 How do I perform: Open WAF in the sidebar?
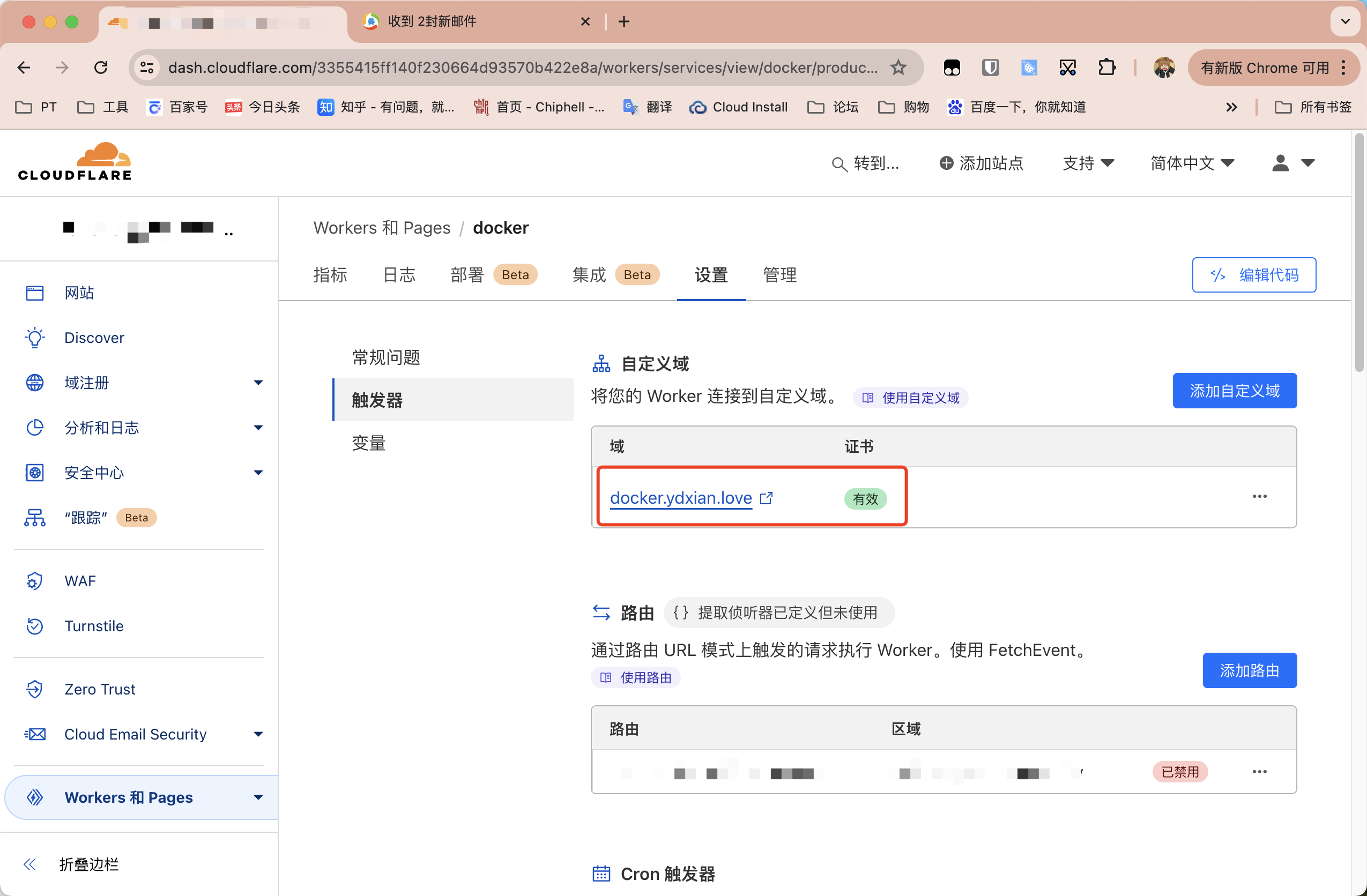tap(80, 581)
